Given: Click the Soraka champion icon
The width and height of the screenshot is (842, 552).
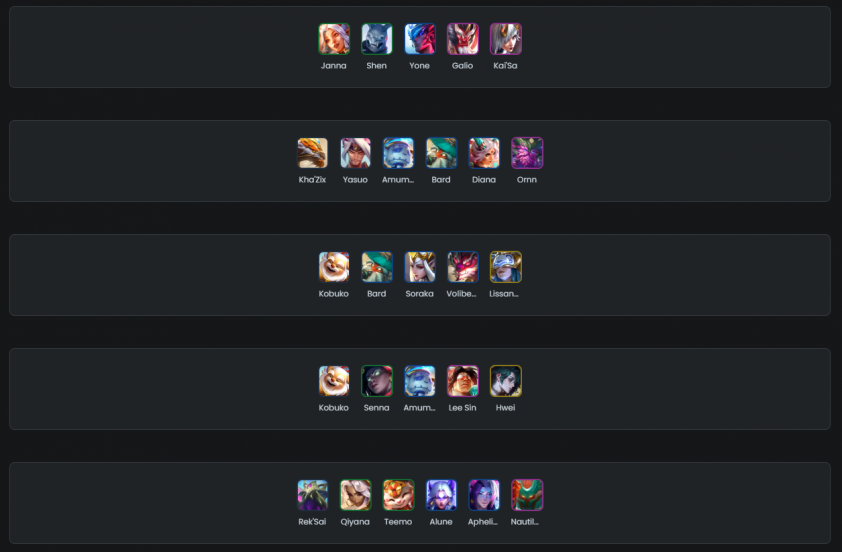Looking at the screenshot, I should tap(419, 267).
